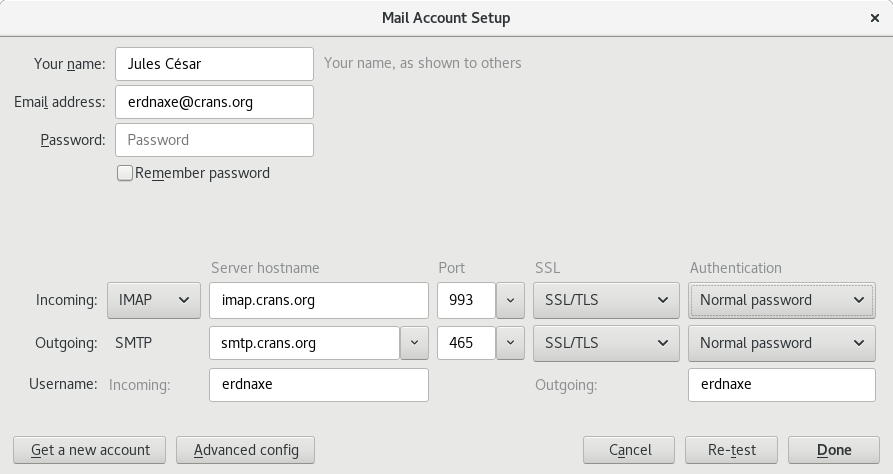Open the incoming protocol IMAP dropdown
This screenshot has height=474, width=893.
click(153, 300)
